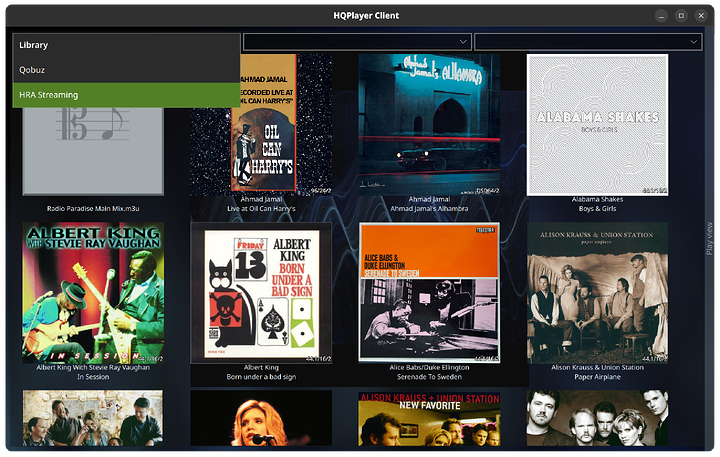Select the HRA Streaming option
The height and width of the screenshot is (457, 720).
(x=126, y=95)
